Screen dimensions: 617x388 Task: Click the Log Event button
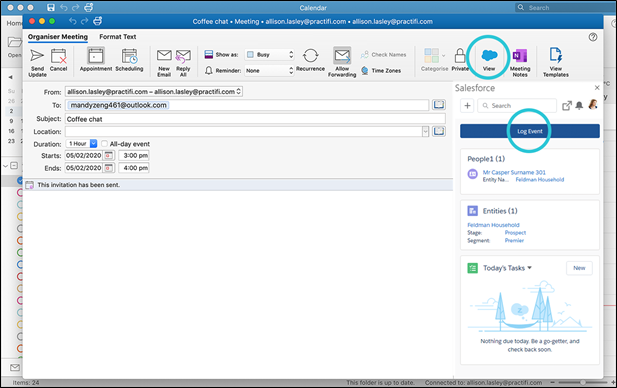[x=530, y=131]
